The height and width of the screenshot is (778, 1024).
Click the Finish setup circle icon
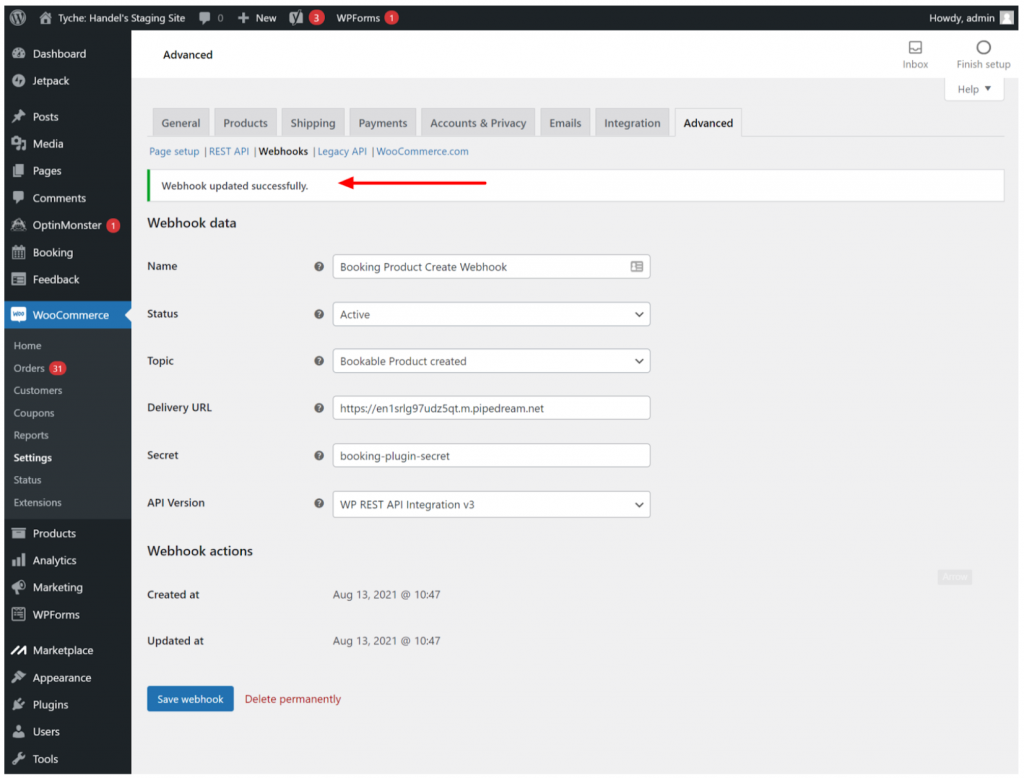pyautogui.click(x=982, y=48)
